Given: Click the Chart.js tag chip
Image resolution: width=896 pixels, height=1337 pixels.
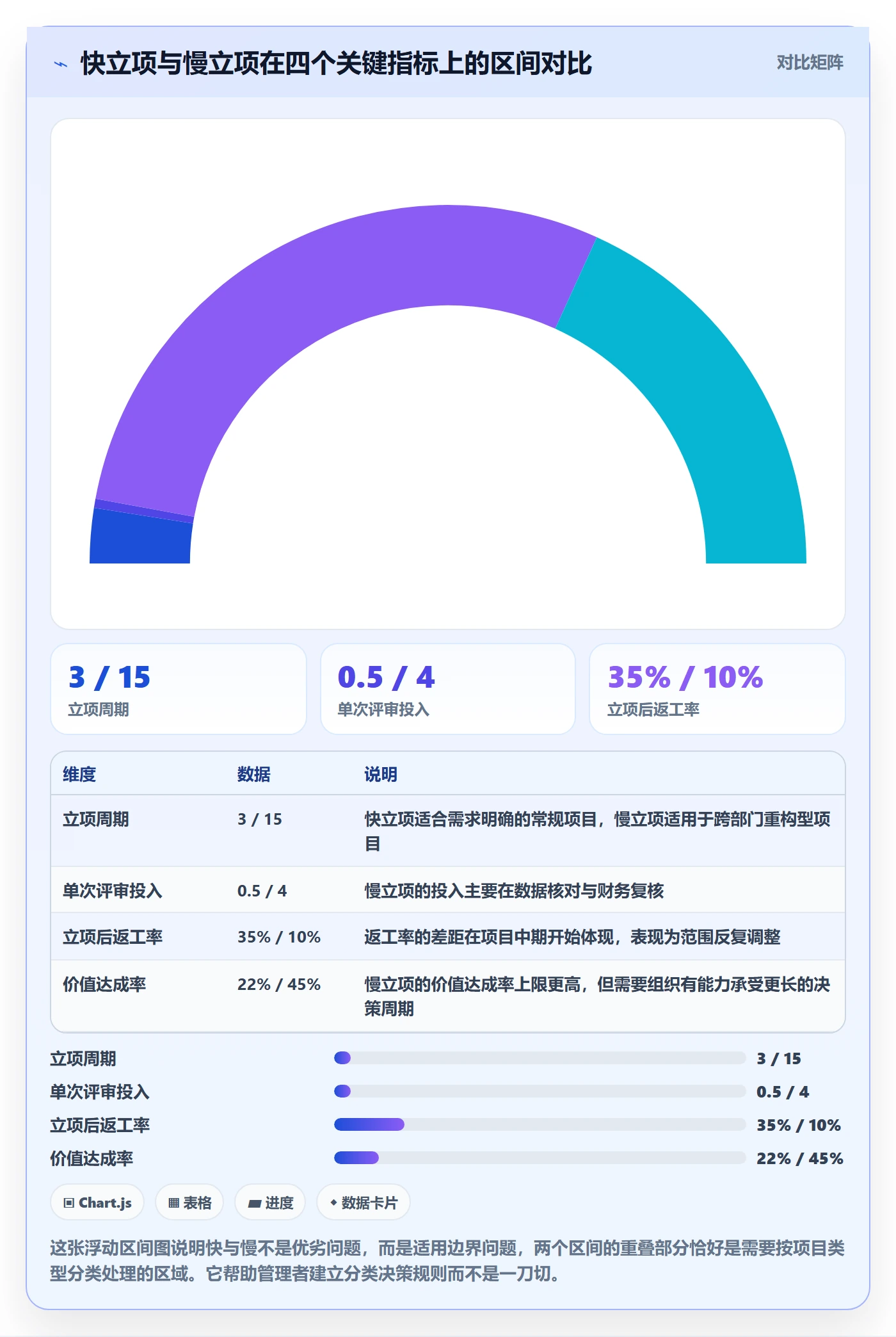Looking at the screenshot, I should 97,1203.
